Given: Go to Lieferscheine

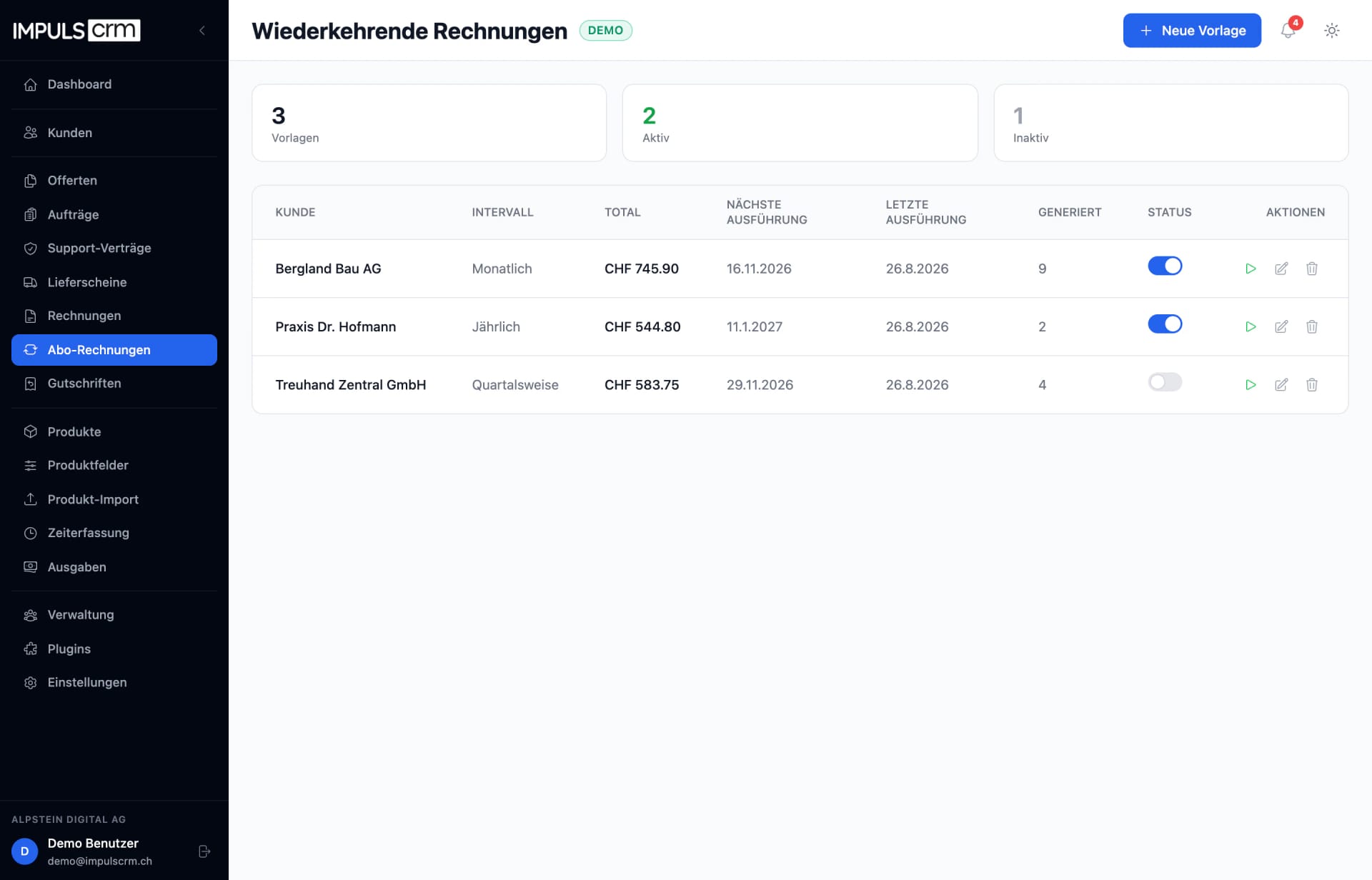Looking at the screenshot, I should [114, 282].
